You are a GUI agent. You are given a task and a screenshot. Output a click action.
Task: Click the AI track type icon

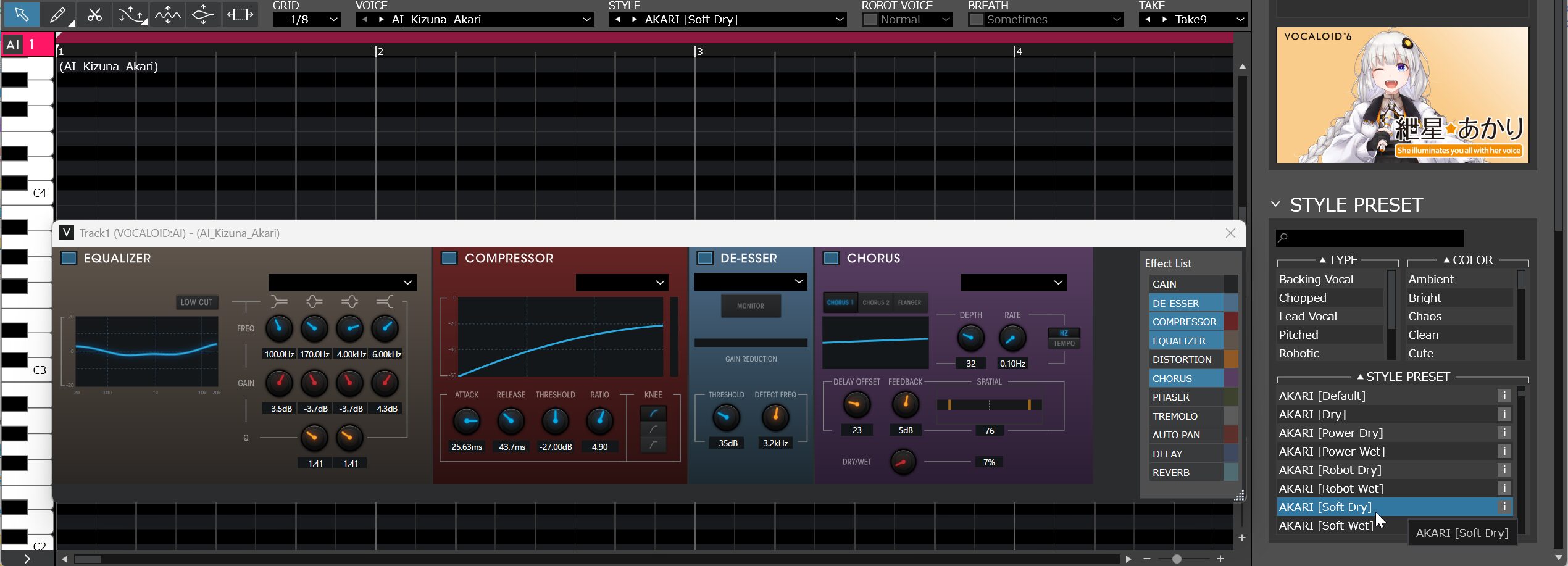13,44
